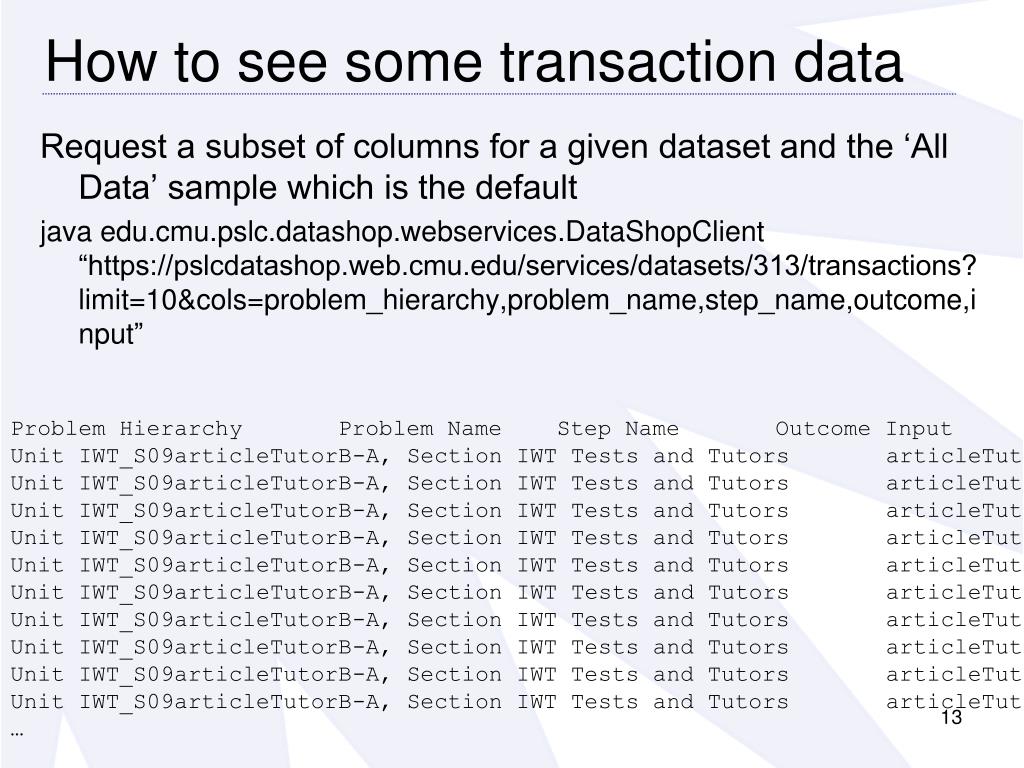
Task: Click the pslcdatashop.web.cmu.edu URL line
Action: tap(527, 266)
